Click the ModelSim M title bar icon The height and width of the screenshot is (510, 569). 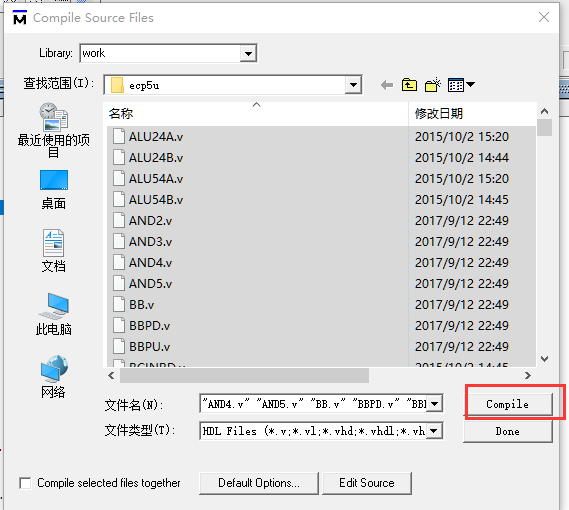(20, 17)
